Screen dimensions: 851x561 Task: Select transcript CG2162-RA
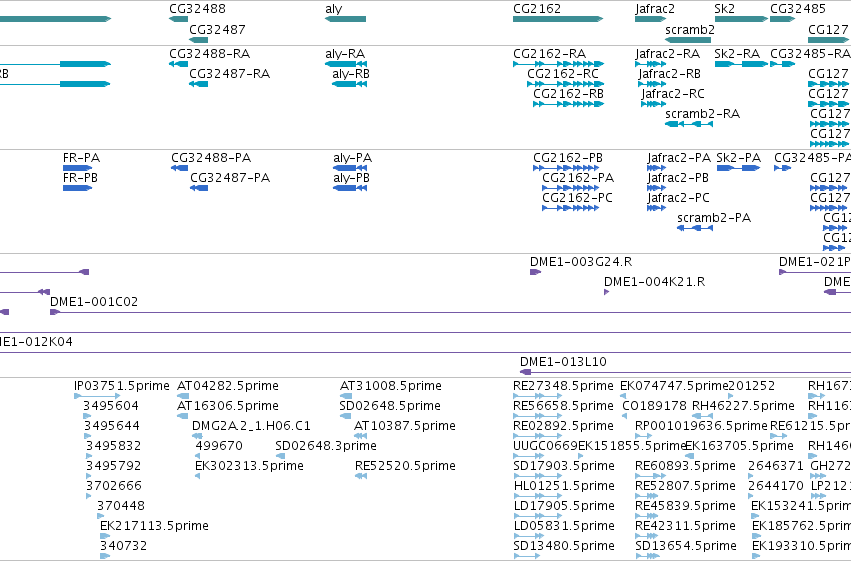(558, 64)
